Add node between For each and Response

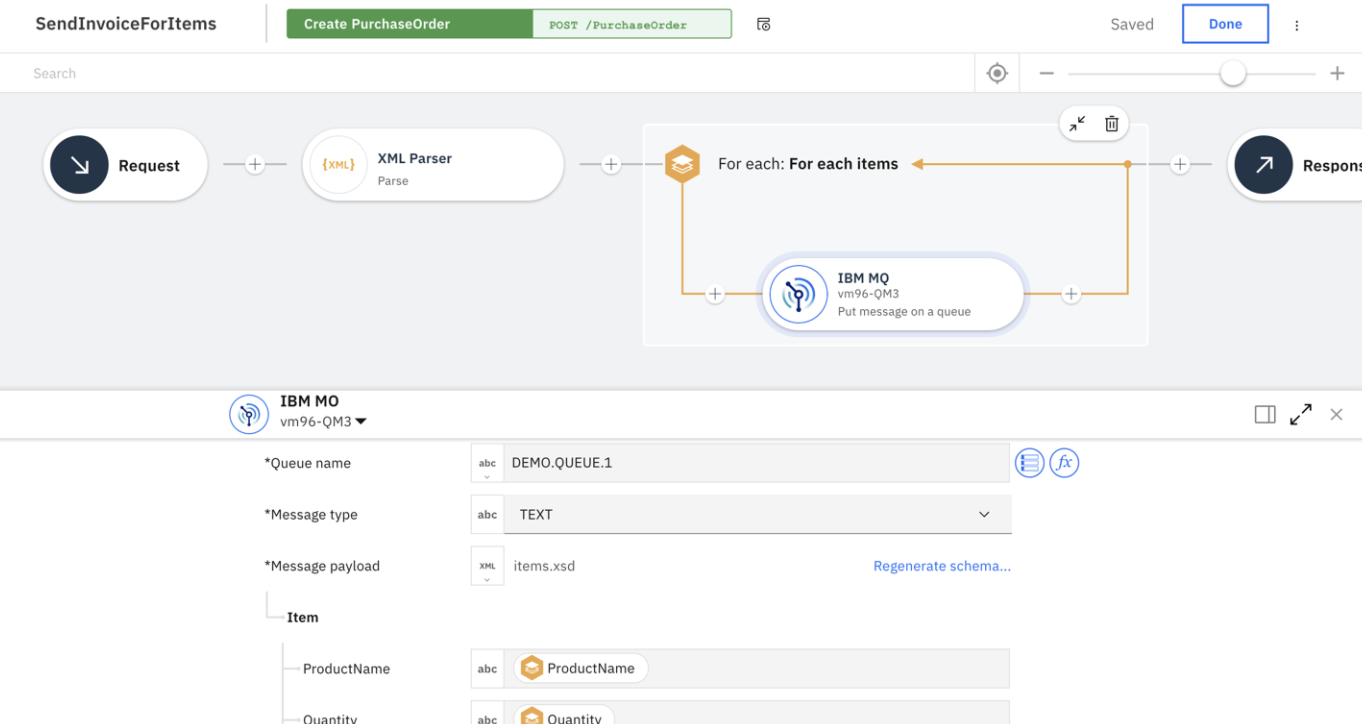click(1180, 165)
